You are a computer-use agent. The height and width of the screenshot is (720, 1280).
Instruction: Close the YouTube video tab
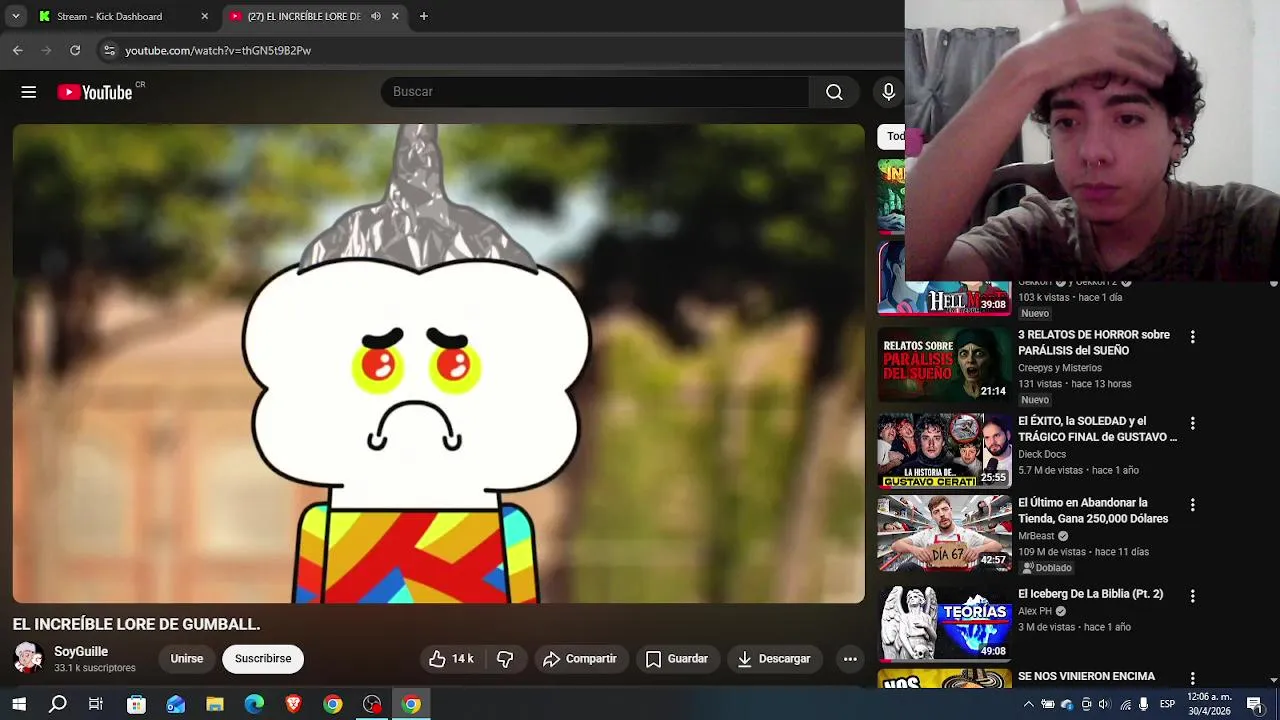tap(395, 16)
